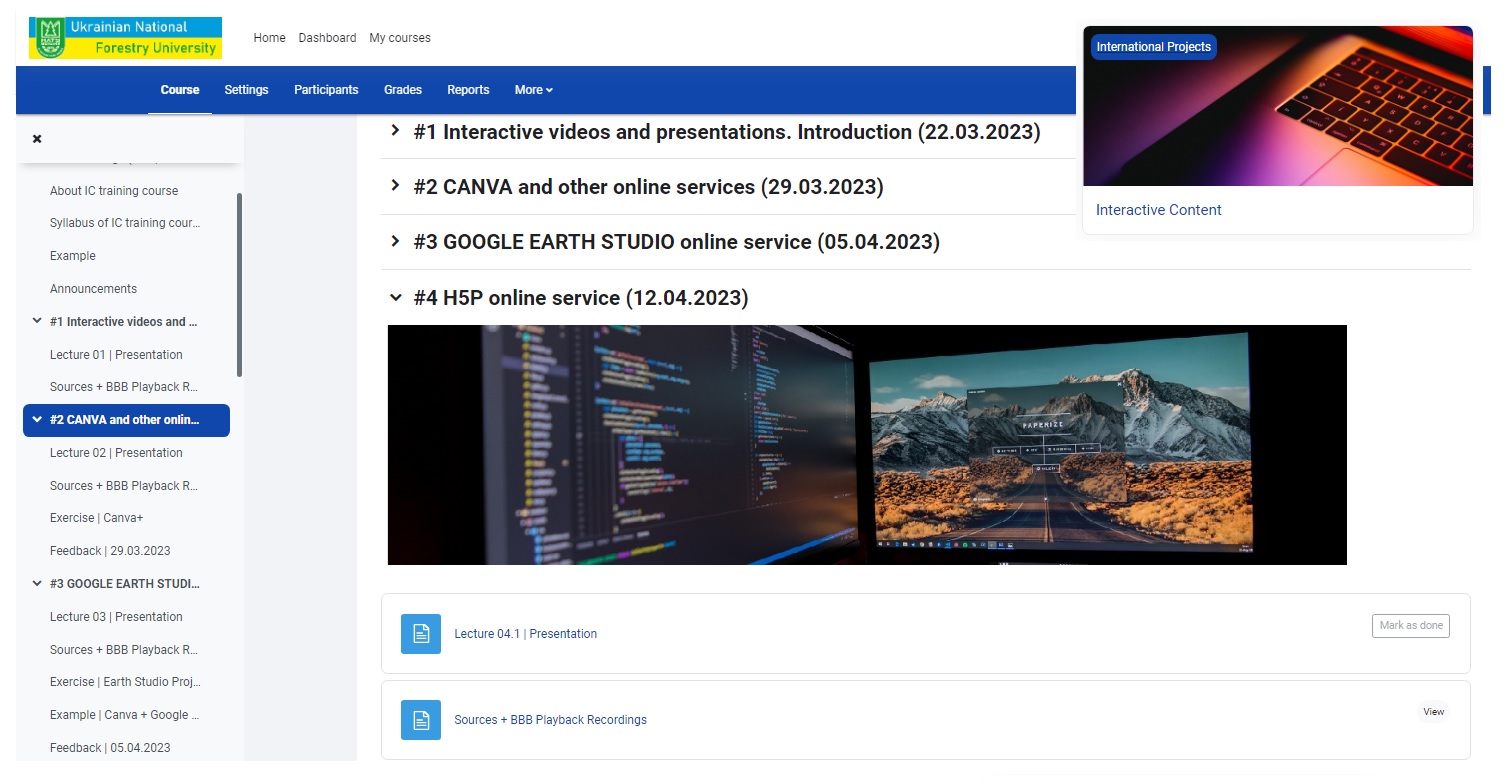Click the View badge on Sources + BBB

pos(1433,712)
